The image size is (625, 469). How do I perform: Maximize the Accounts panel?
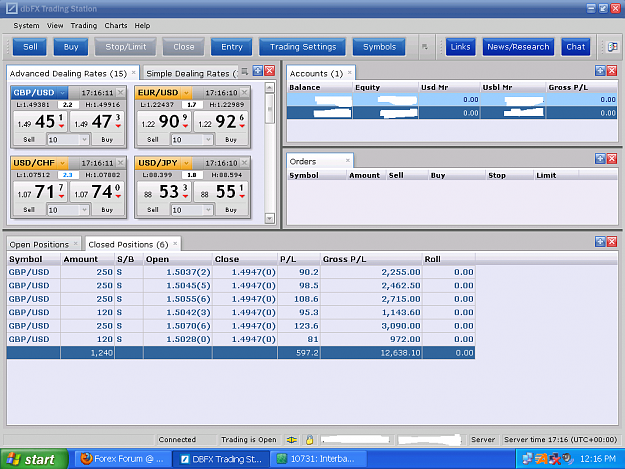(600, 71)
